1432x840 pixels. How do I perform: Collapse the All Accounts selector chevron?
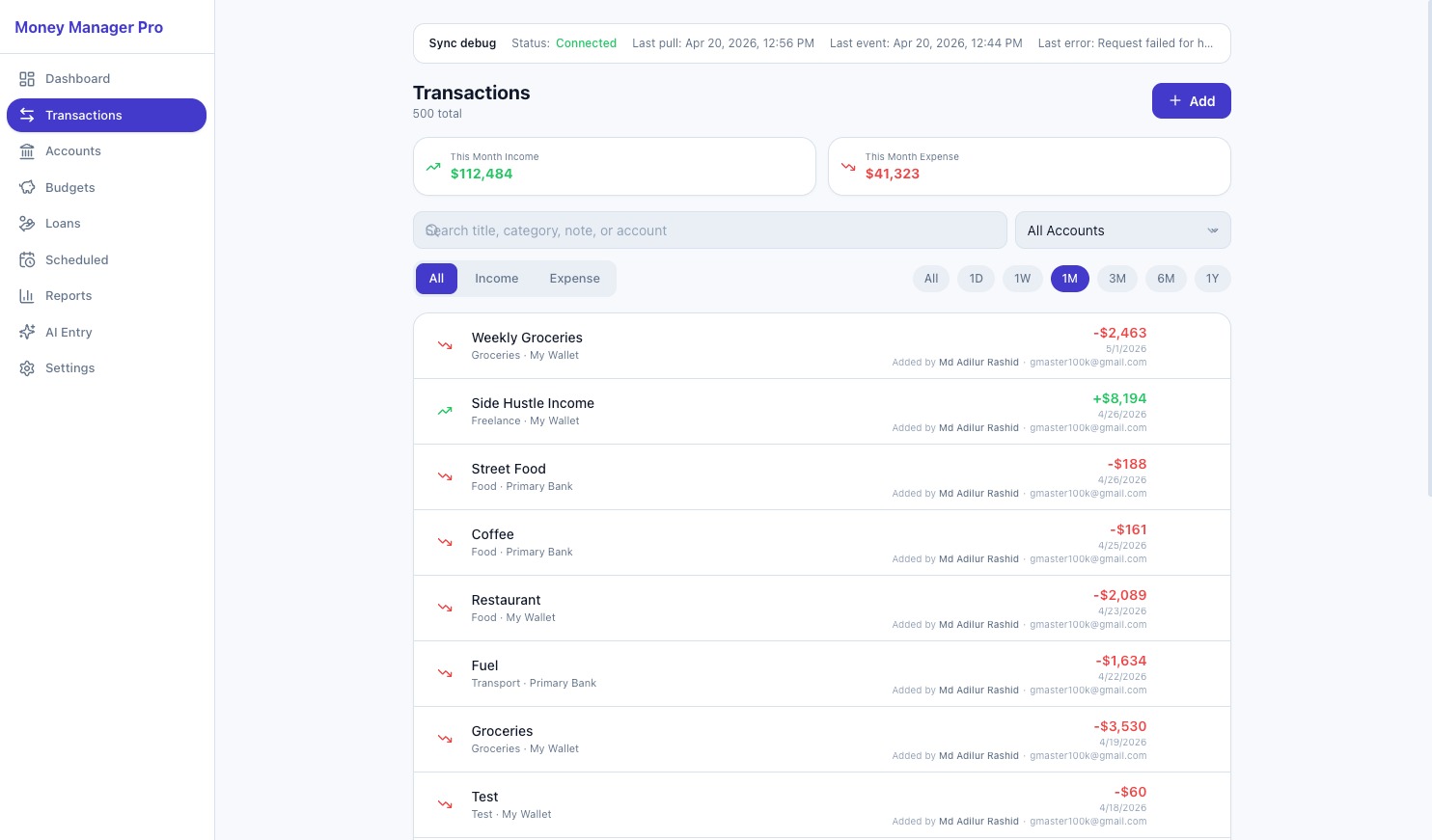(1213, 230)
